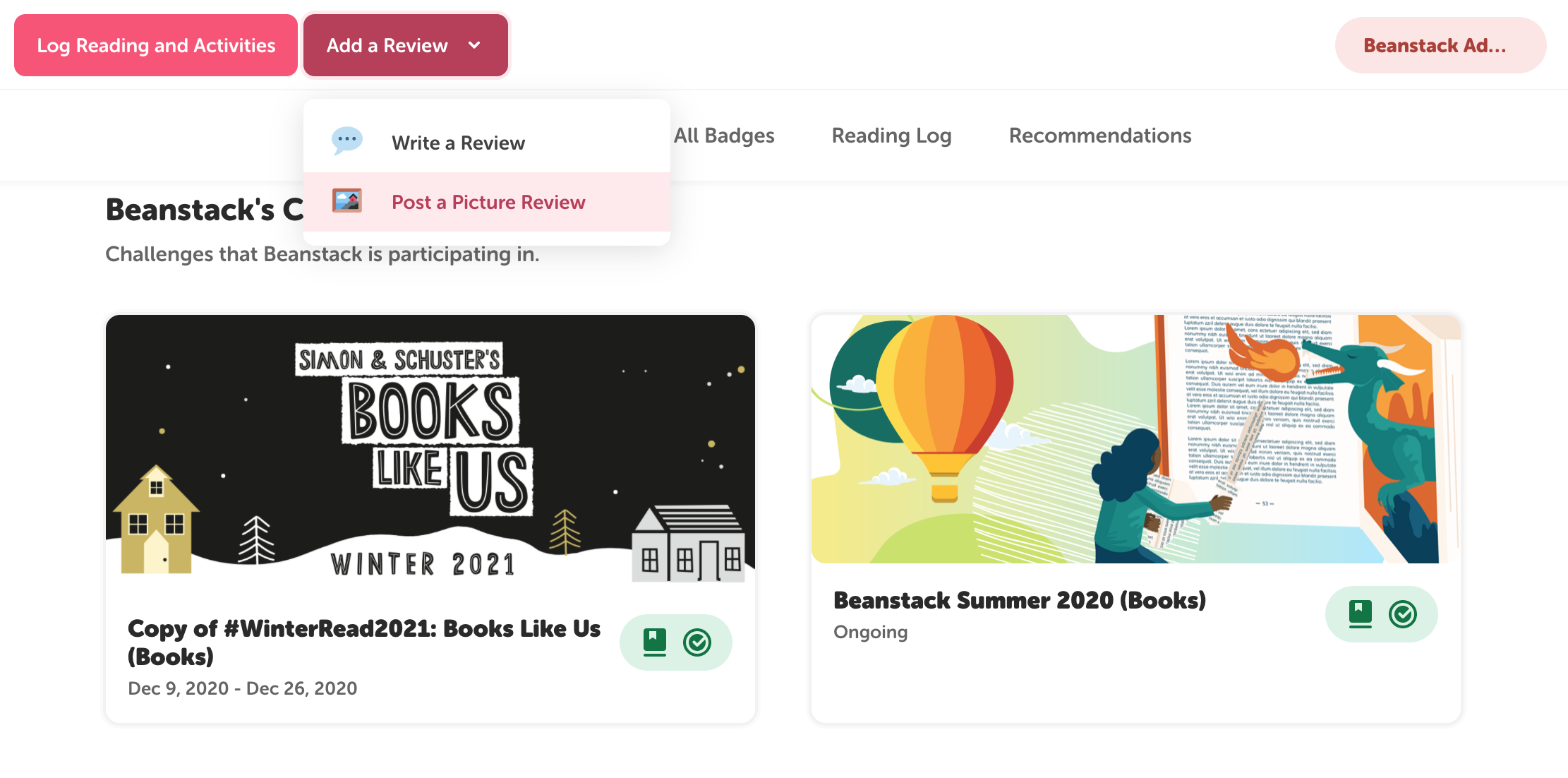
Task: Click checkmark icon on Beanstack Summer 2020 card
Action: coord(1403,614)
